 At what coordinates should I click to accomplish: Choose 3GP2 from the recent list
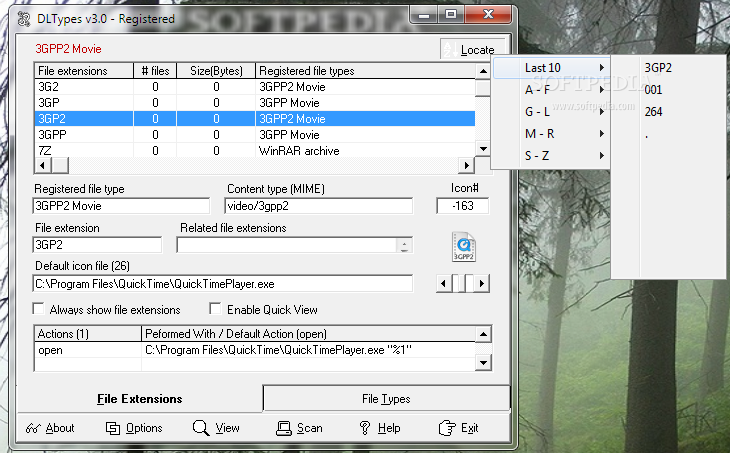[668, 68]
